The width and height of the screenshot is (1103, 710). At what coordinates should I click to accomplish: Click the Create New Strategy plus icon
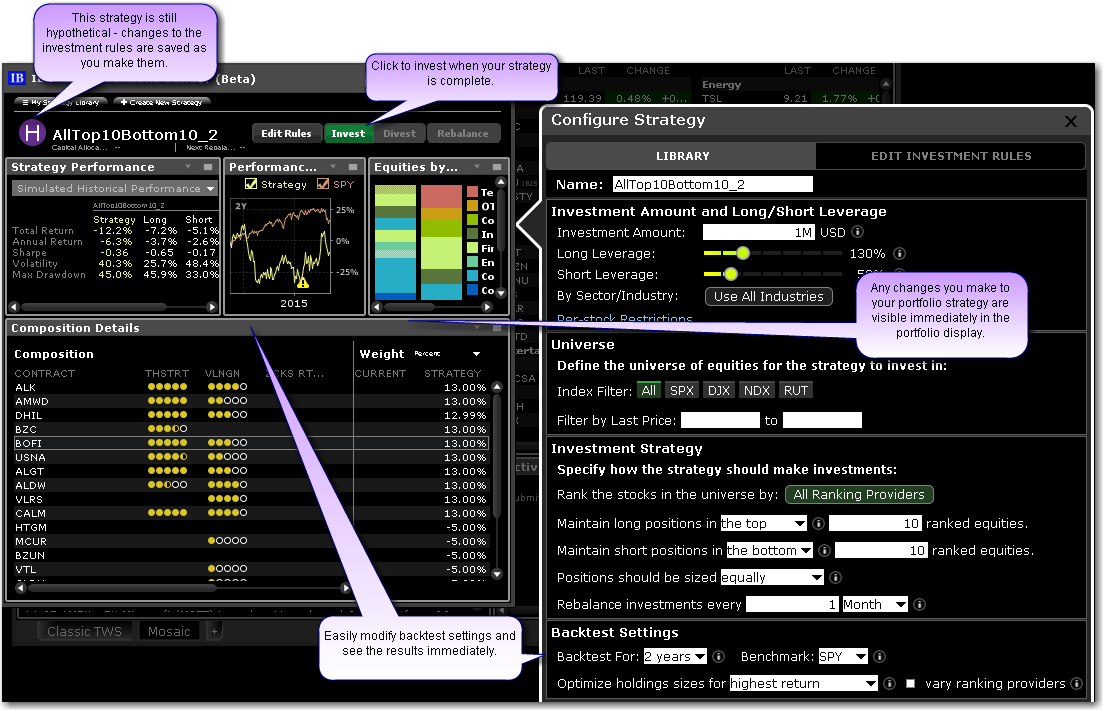pyautogui.click(x=123, y=102)
